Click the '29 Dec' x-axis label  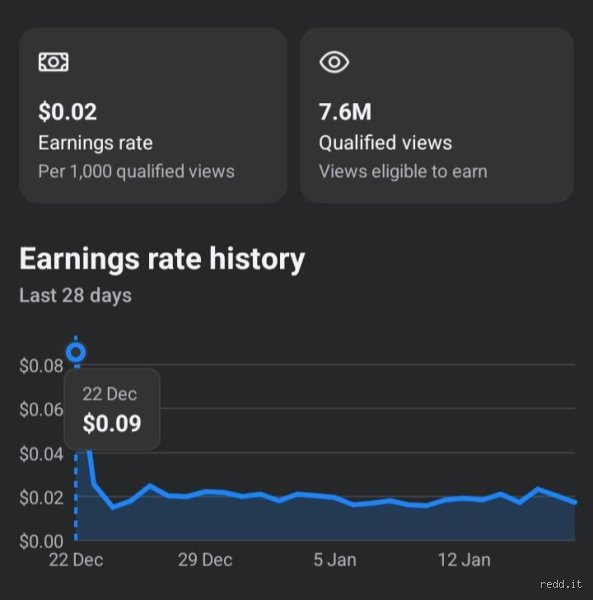tap(205, 560)
